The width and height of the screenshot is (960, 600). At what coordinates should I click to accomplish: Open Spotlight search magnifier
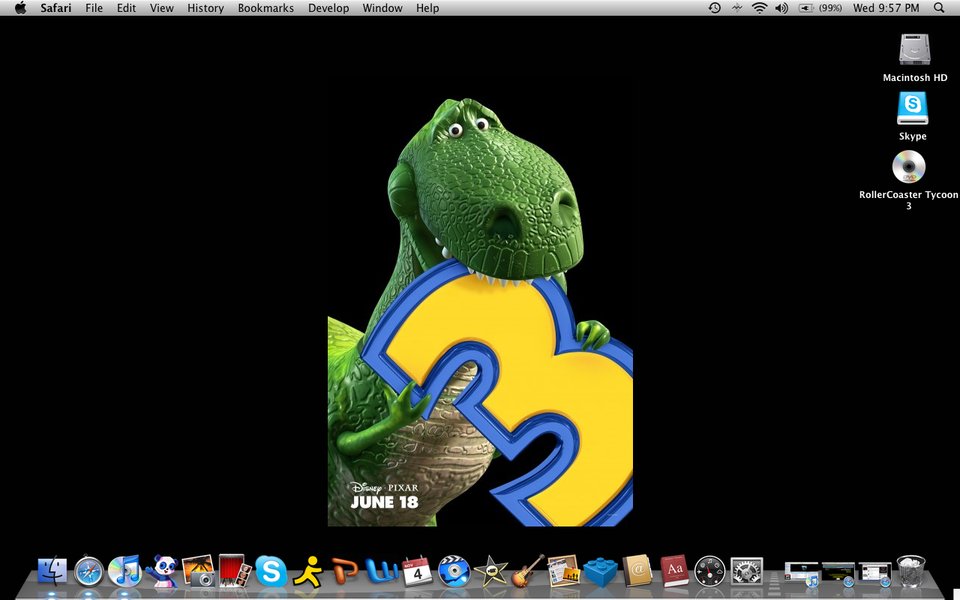tap(939, 8)
